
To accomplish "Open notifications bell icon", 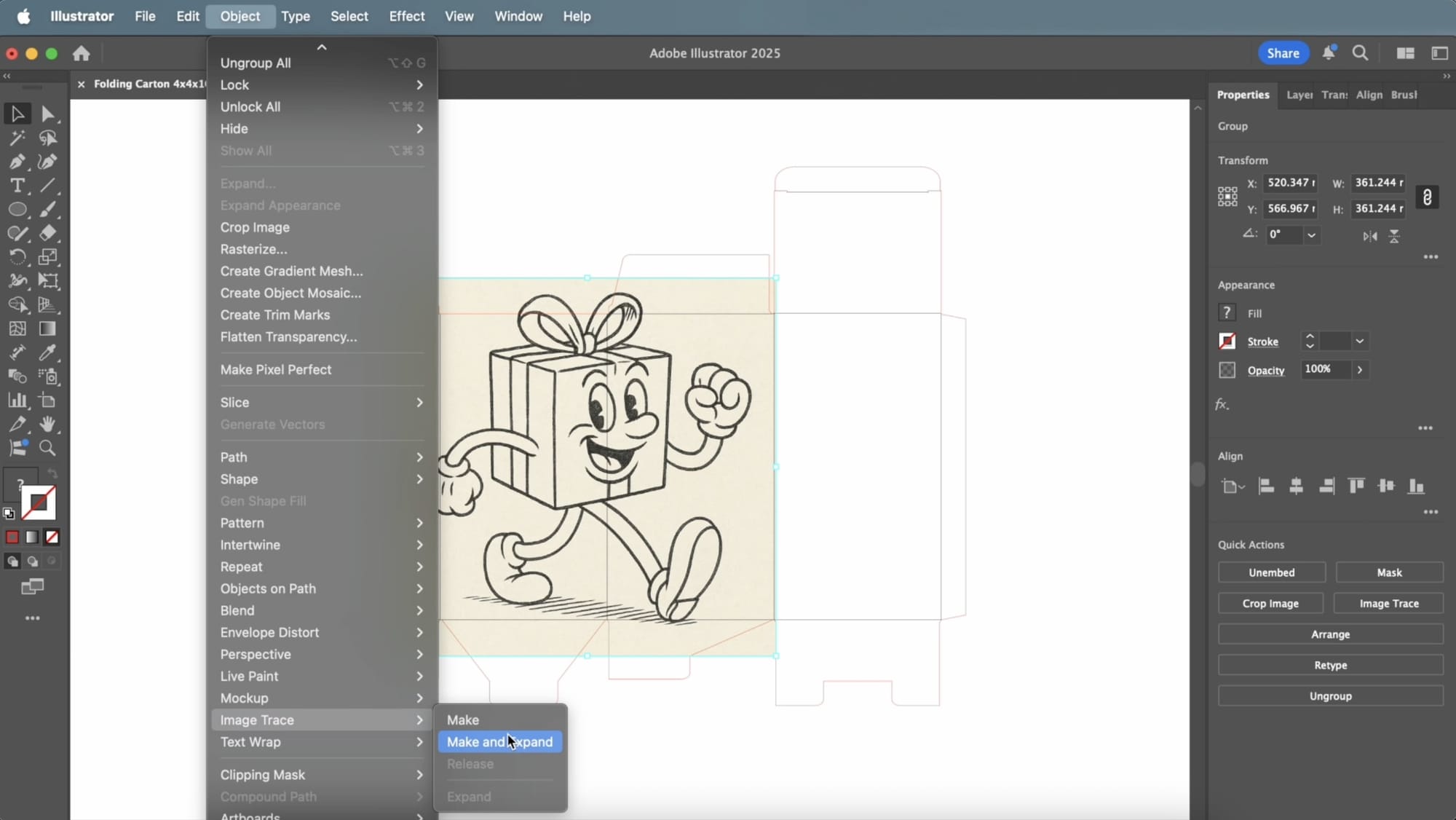I will click(x=1329, y=52).
